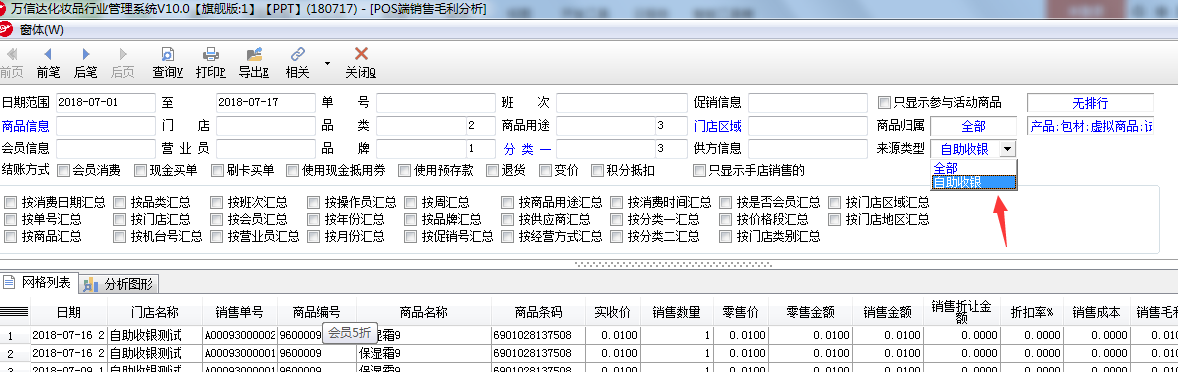Click the 门店区域 link label
This screenshot has height=372, width=1178.
click(717, 126)
